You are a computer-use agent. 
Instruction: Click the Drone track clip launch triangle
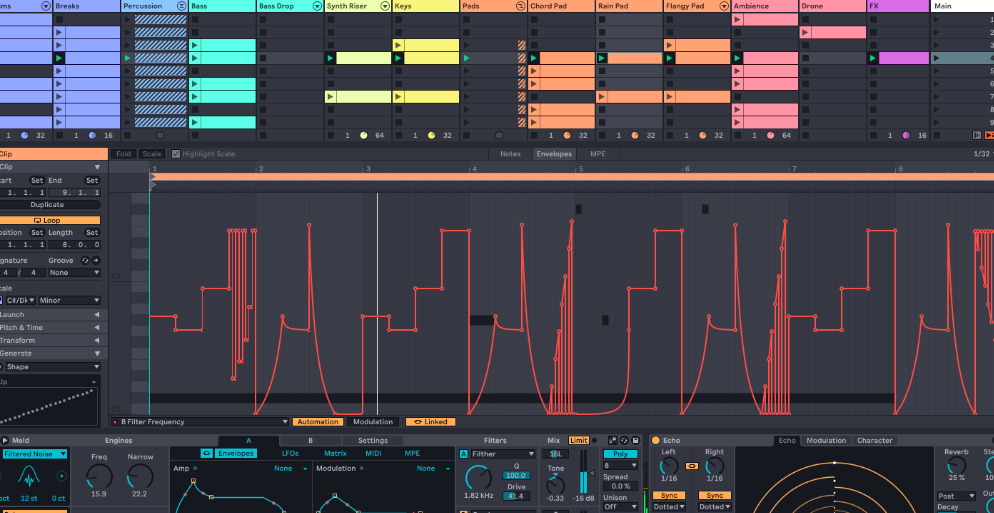coord(806,33)
